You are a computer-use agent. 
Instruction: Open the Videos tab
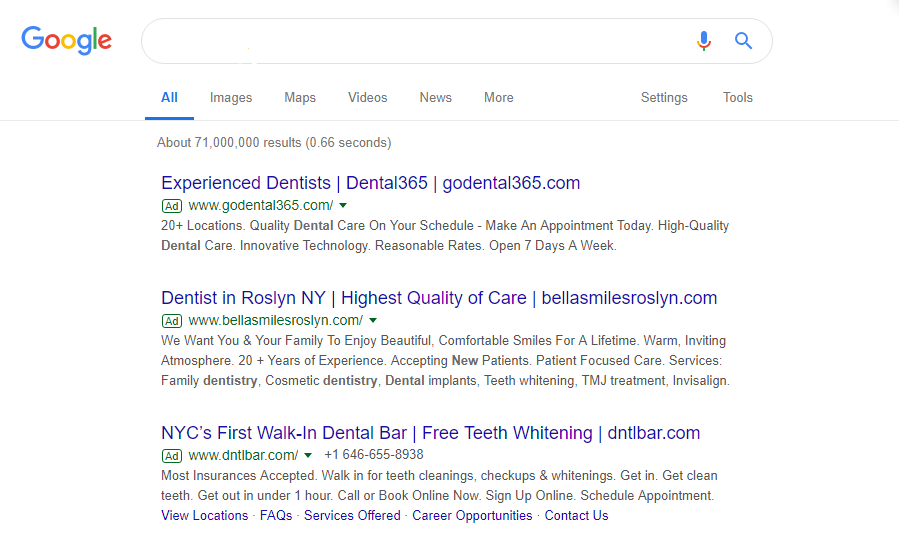coord(368,98)
